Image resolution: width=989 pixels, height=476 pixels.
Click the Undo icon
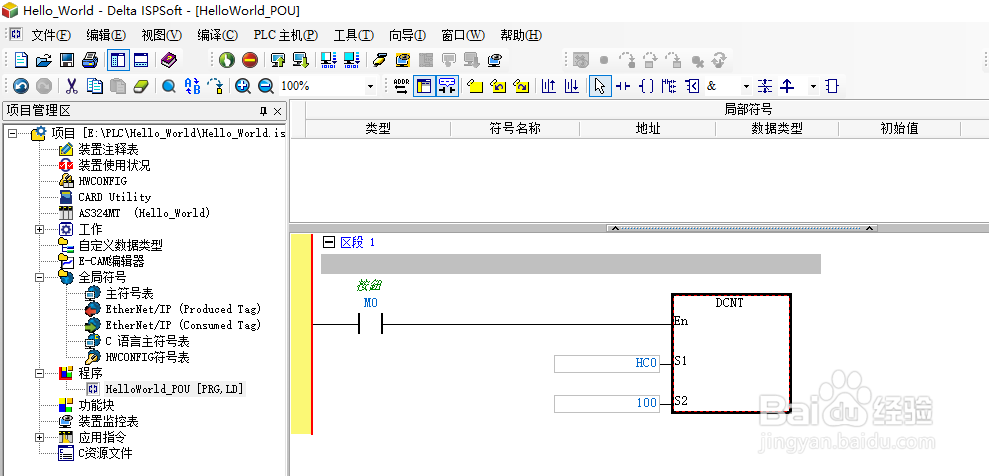(x=21, y=86)
